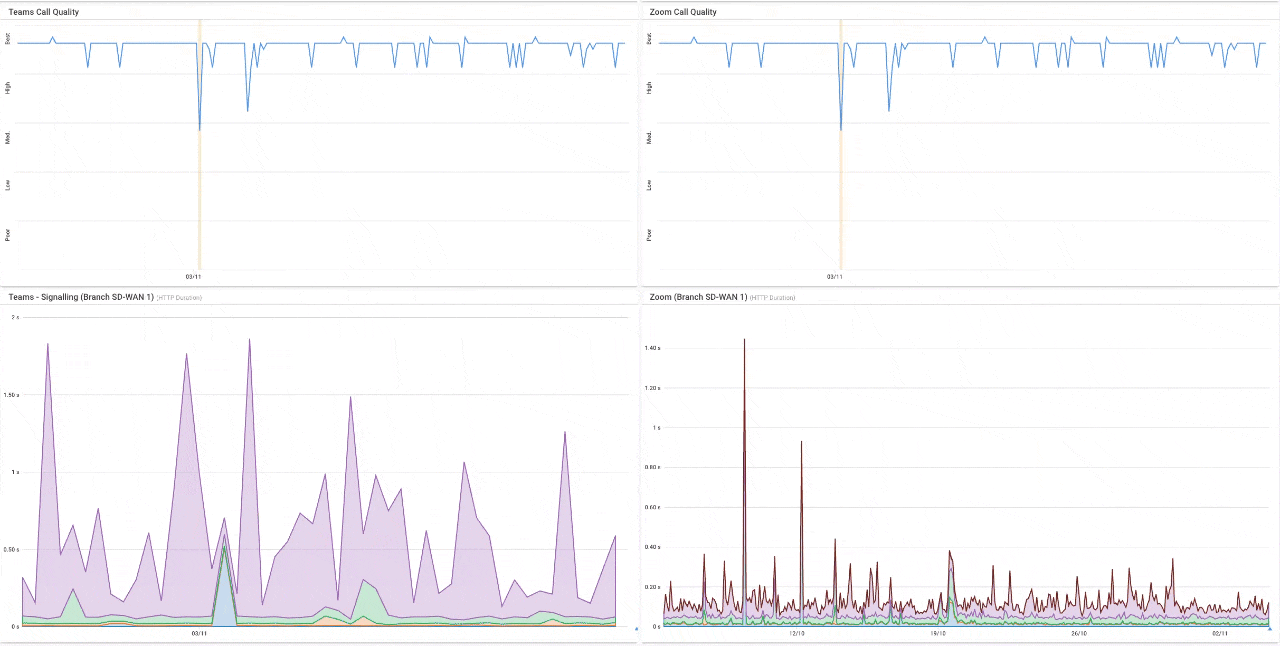Open the Zoom Call Quality panel menu
The height and width of the screenshot is (646, 1280).
coord(1266,11)
